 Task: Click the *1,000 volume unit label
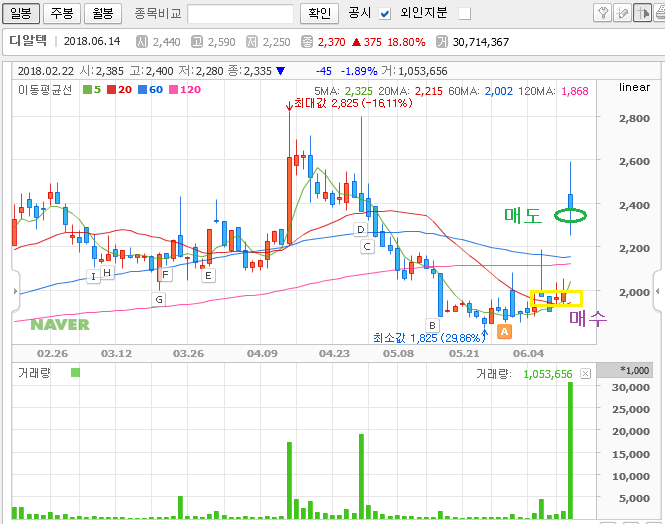tap(634, 371)
